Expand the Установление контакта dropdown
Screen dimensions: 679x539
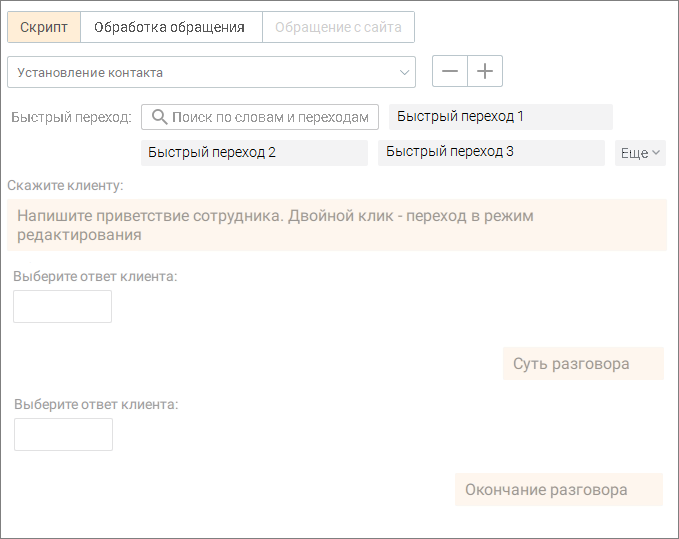211,72
